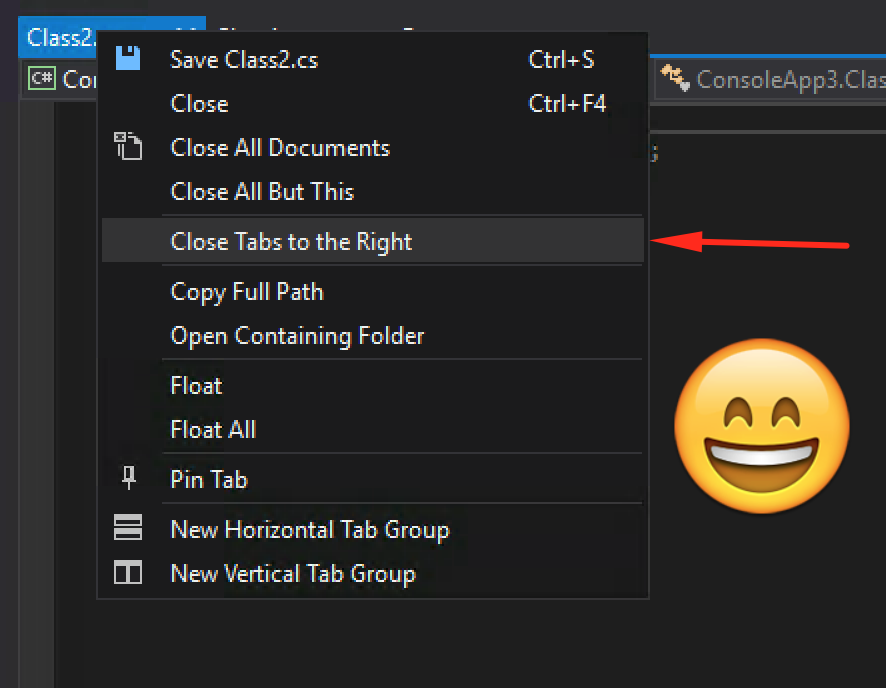
Task: Choose Close Tabs to the Right
Action: tap(290, 241)
